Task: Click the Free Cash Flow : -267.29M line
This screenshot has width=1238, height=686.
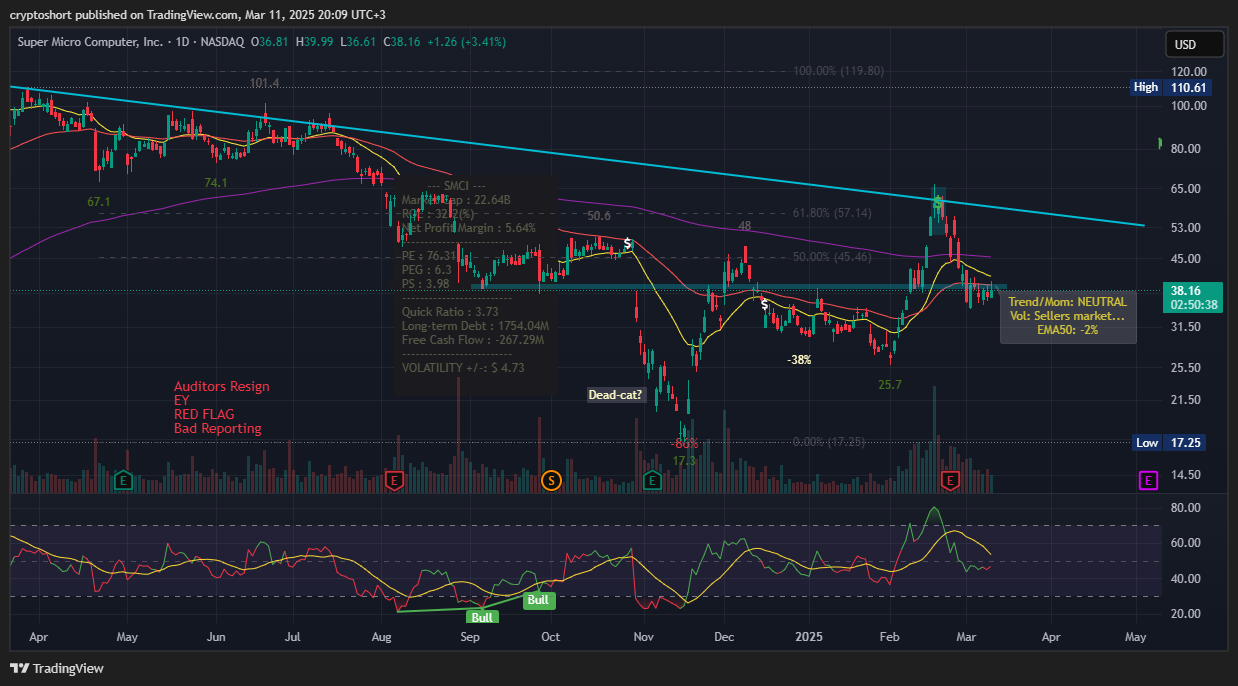Action: tap(472, 339)
